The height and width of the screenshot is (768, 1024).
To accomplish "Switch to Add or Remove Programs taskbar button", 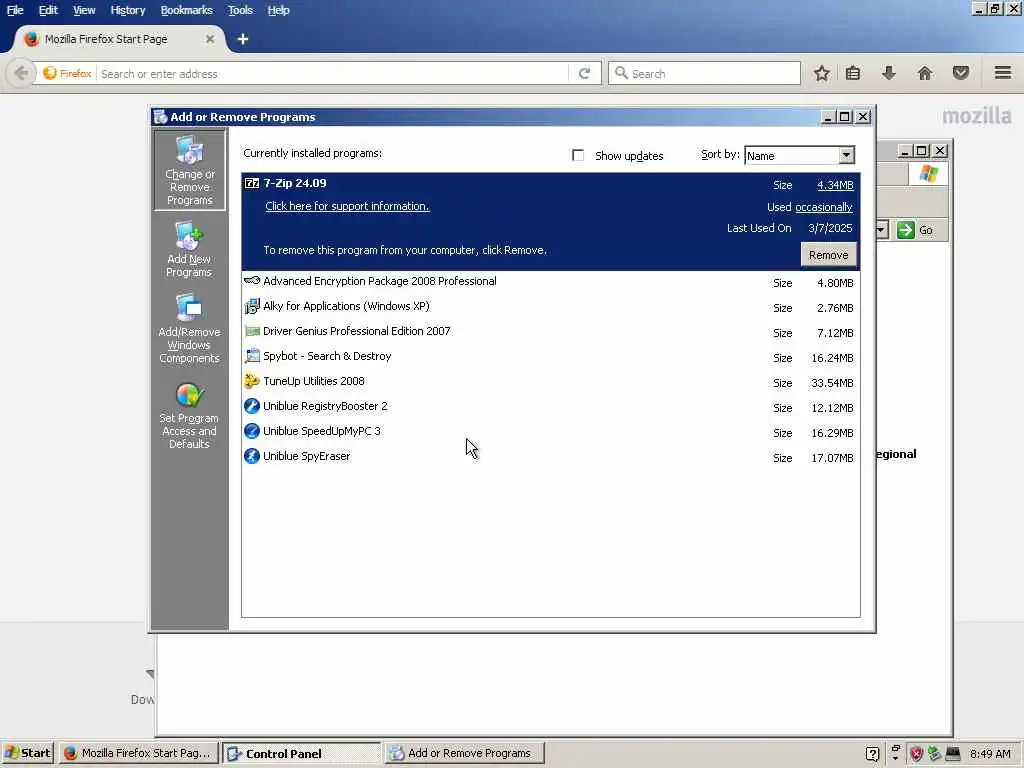I will pyautogui.click(x=464, y=753).
